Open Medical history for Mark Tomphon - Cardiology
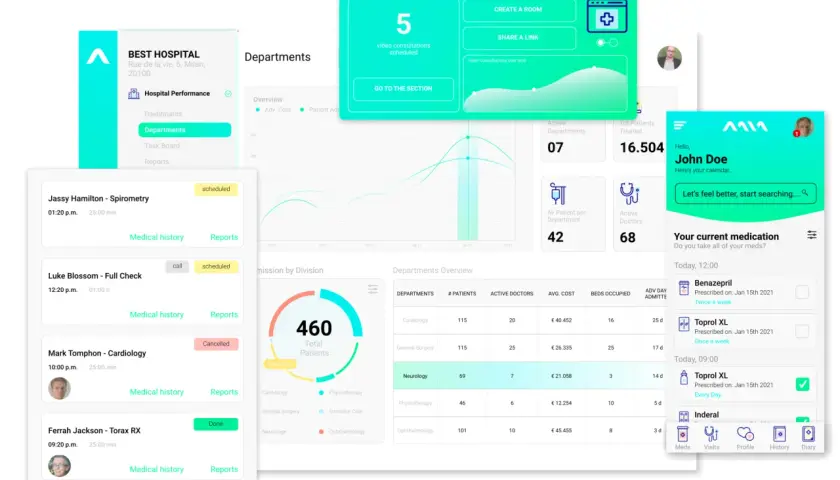The image size is (840, 480). tap(156, 392)
